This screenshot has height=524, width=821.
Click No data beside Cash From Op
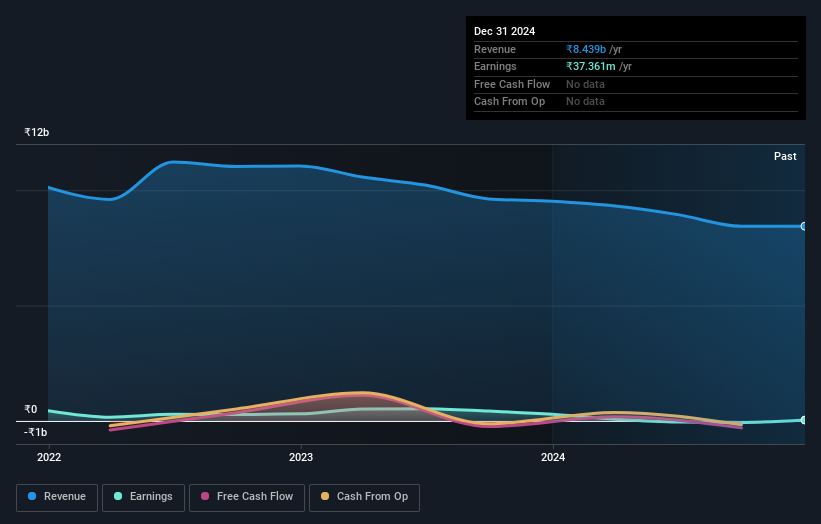[x=585, y=102]
